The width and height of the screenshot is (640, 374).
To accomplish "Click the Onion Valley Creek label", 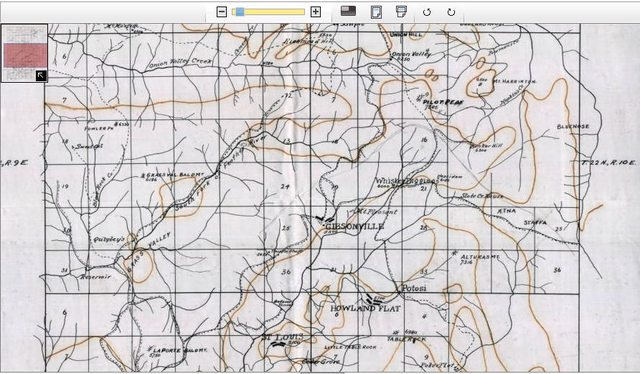I will (180, 63).
